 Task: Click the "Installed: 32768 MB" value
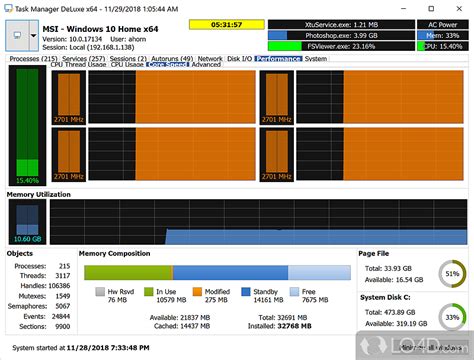(280, 326)
